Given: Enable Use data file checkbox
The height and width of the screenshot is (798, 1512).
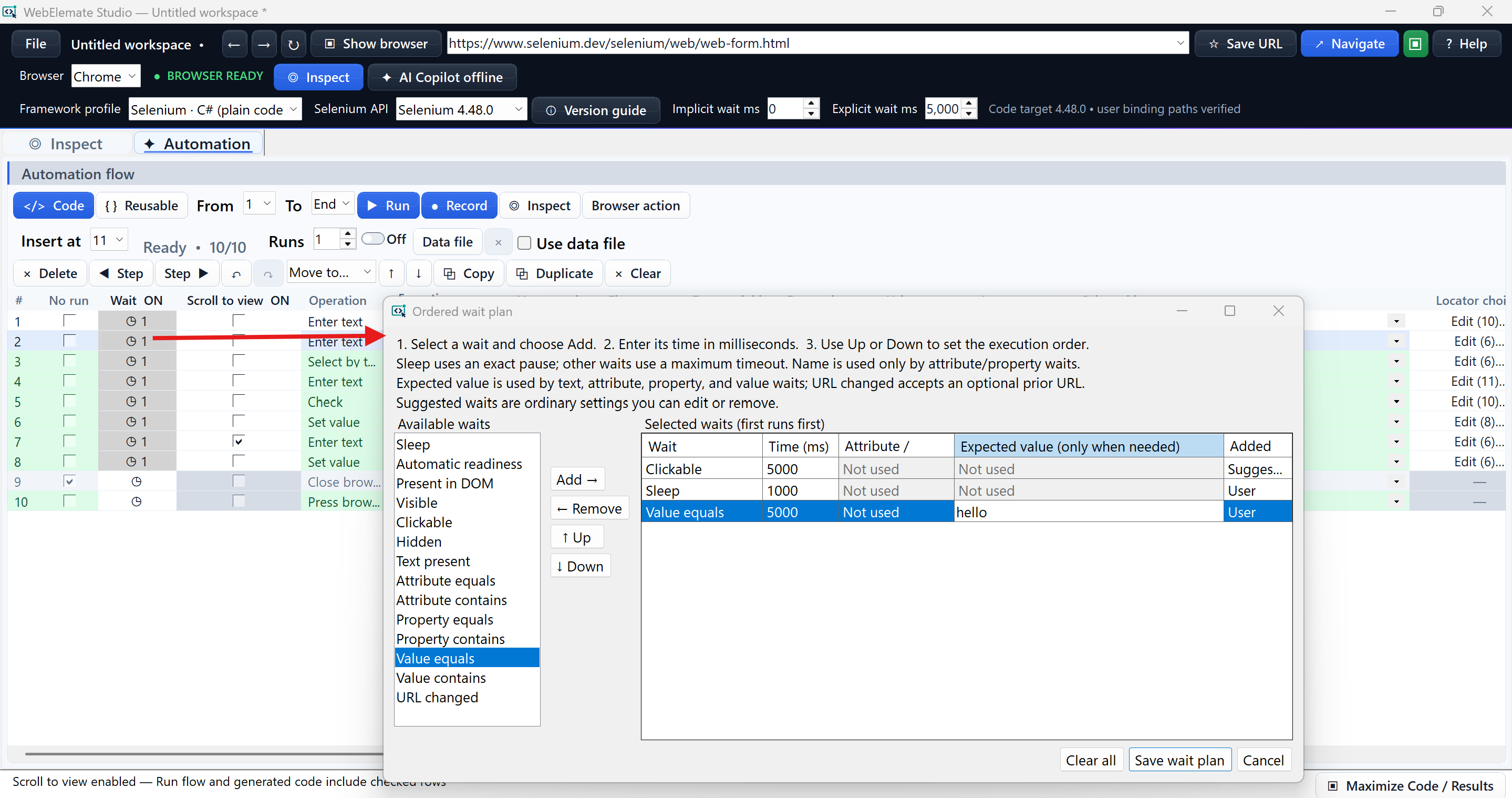Looking at the screenshot, I should point(525,243).
